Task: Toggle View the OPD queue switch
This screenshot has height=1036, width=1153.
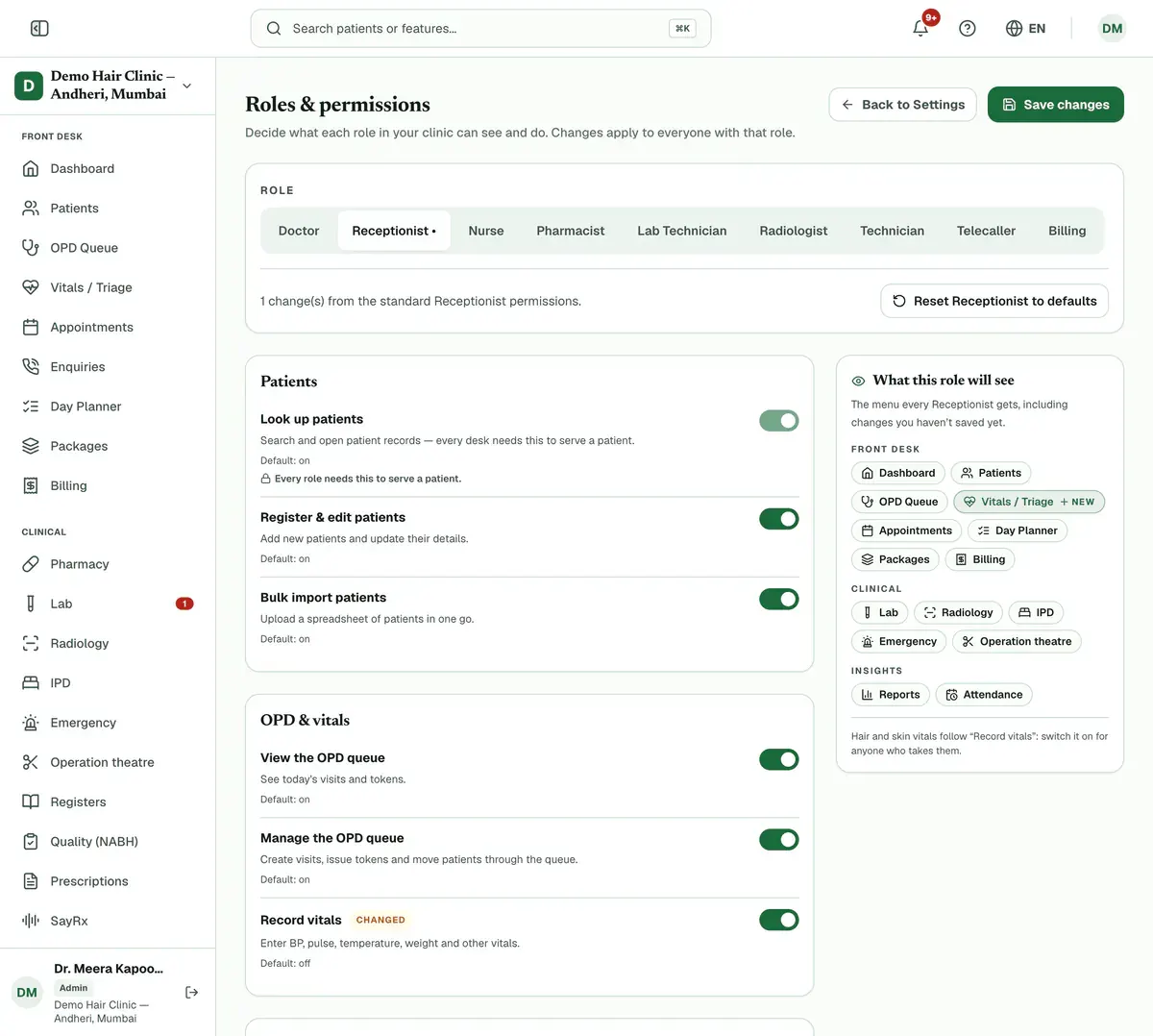Action: tap(779, 759)
